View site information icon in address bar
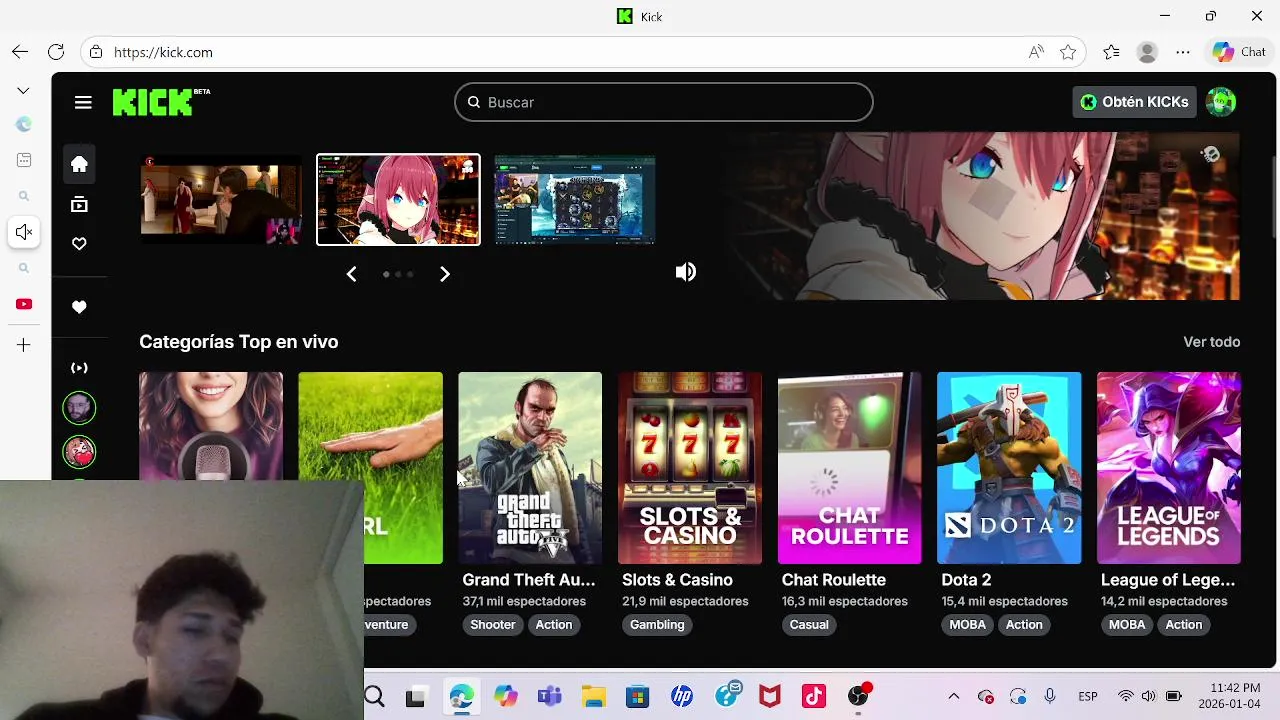The width and height of the screenshot is (1280, 720). point(95,52)
